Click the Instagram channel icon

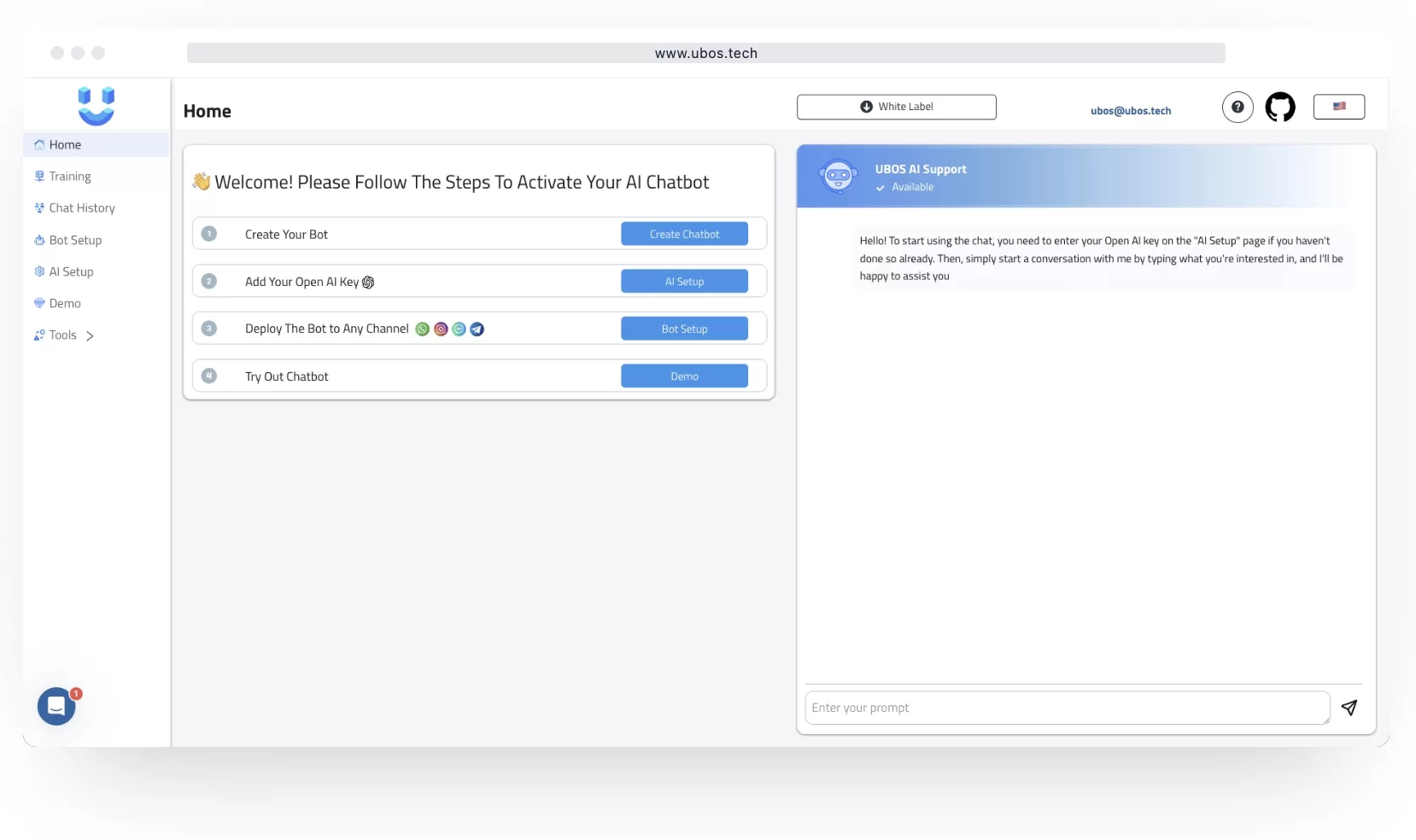441,330
